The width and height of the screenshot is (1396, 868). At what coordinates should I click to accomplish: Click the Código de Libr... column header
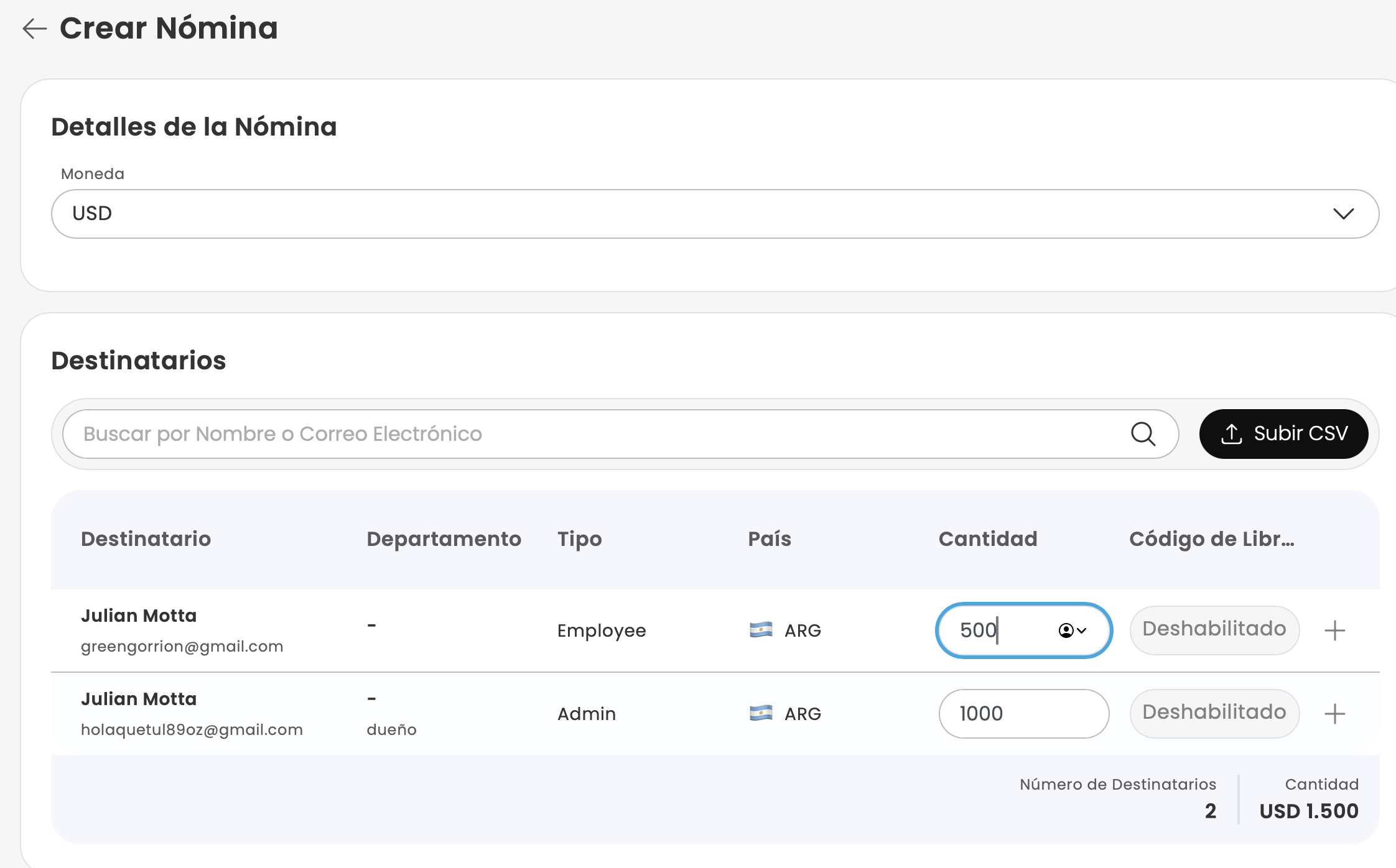pyautogui.click(x=1211, y=539)
